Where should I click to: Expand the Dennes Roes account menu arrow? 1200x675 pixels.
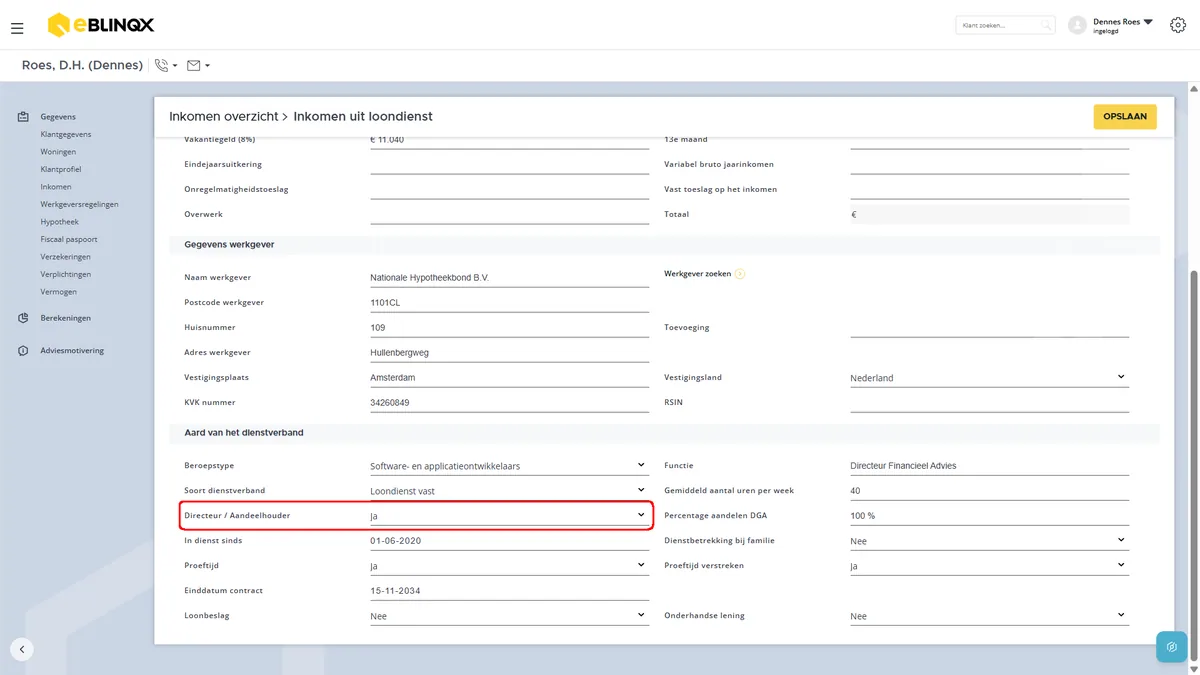pyautogui.click(x=1148, y=21)
